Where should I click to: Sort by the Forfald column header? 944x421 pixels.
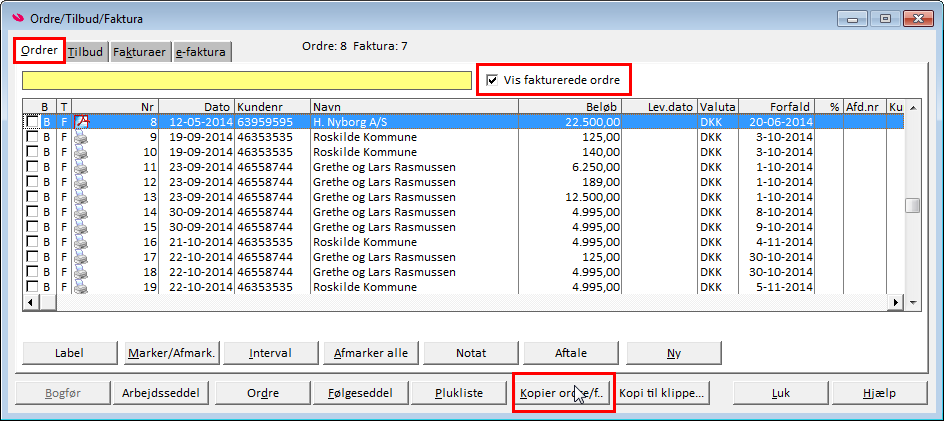[777, 107]
